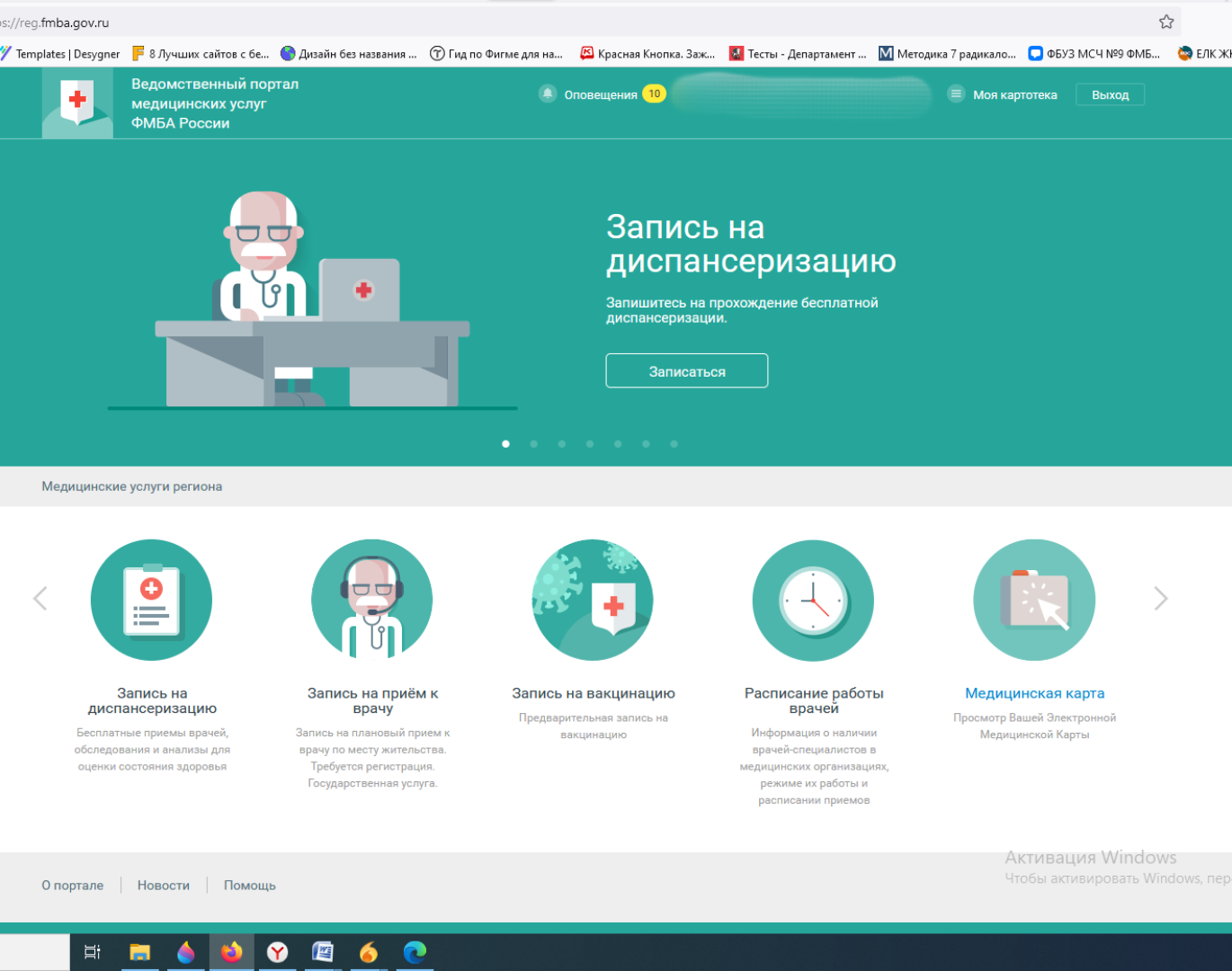Open the notifications bell icon
Image resolution: width=1232 pixels, height=971 pixels.
(548, 94)
